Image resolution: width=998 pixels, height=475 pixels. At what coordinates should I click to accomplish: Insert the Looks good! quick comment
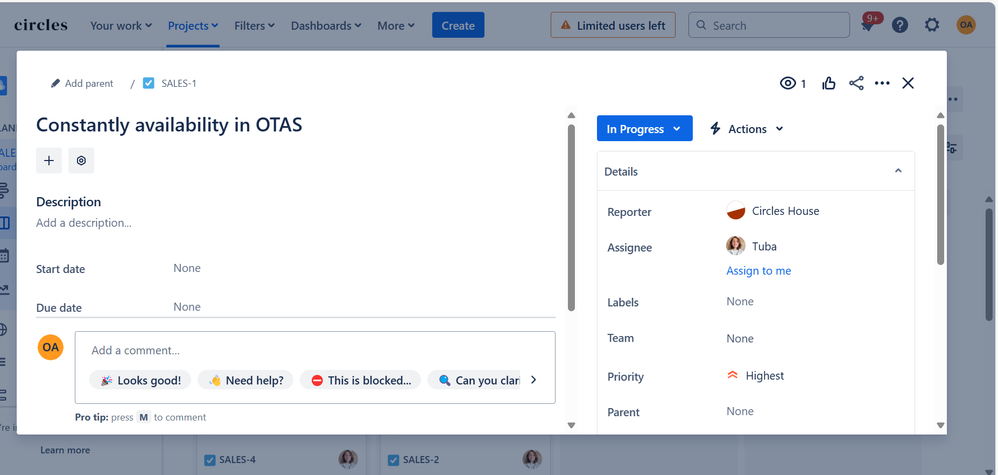click(x=140, y=380)
